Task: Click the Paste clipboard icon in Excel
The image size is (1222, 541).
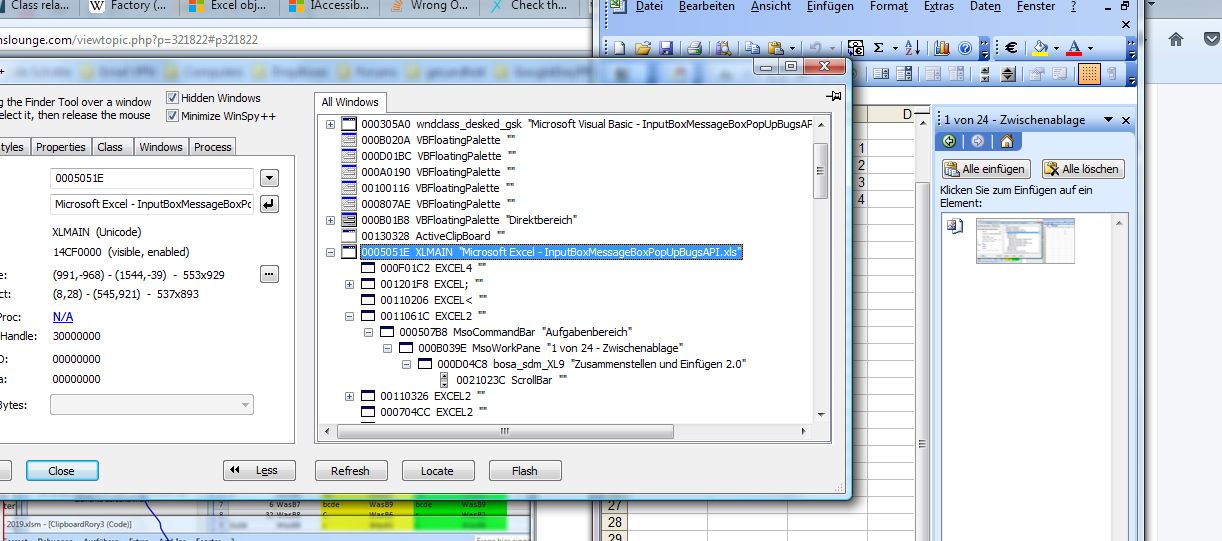Action: [x=775, y=48]
